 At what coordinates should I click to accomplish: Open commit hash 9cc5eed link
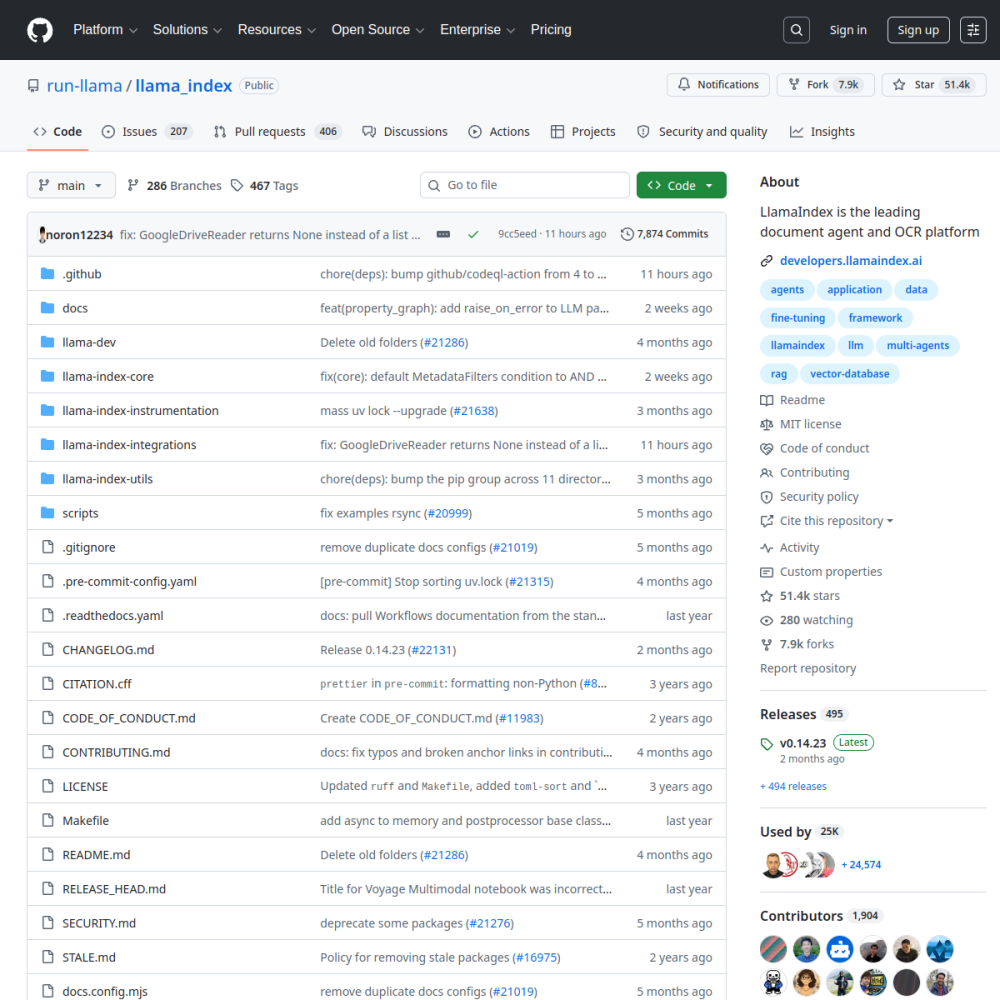point(517,234)
